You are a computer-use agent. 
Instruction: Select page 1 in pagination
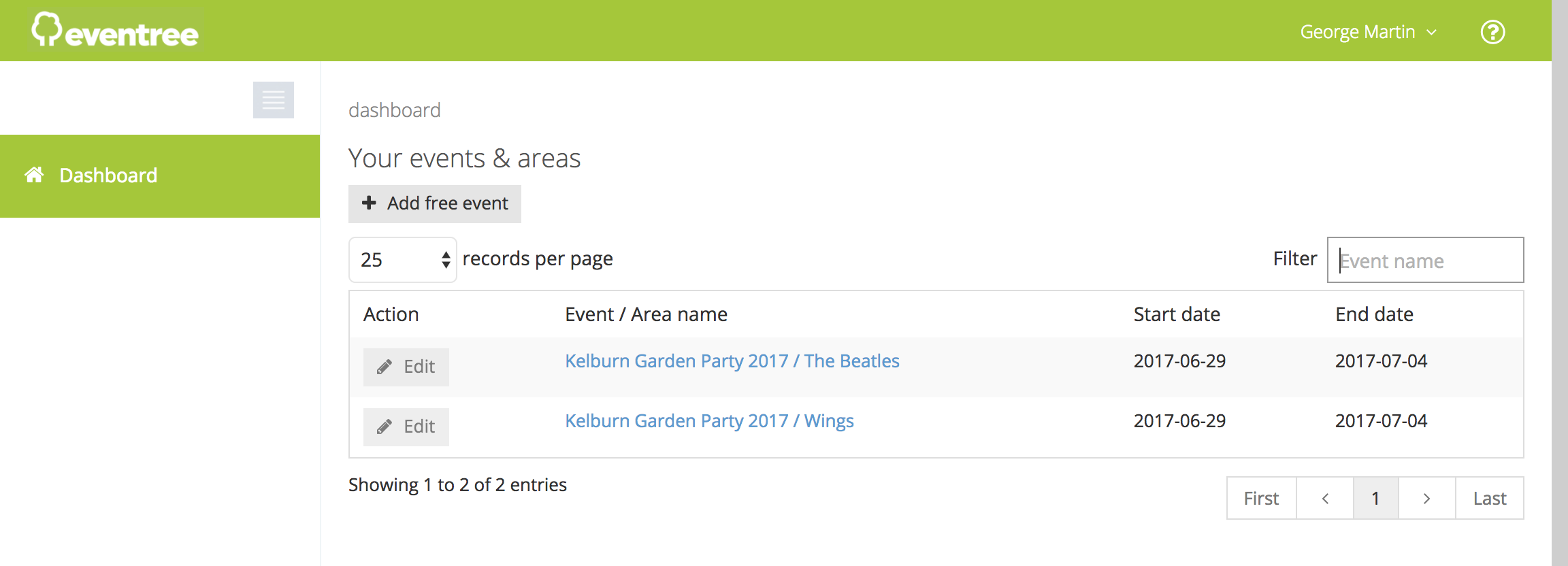[x=1375, y=499]
